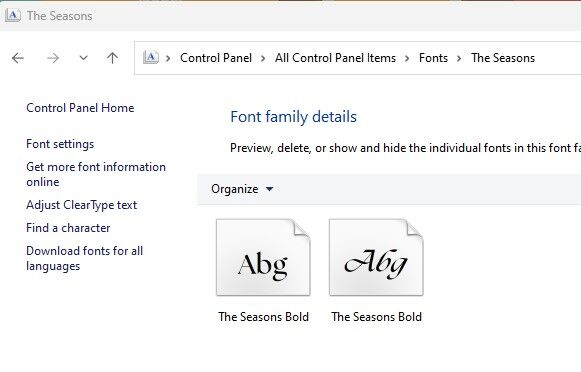Viewport: 581px width, 372px height.
Task: Open the Organize dropdown menu
Action: pos(242,189)
